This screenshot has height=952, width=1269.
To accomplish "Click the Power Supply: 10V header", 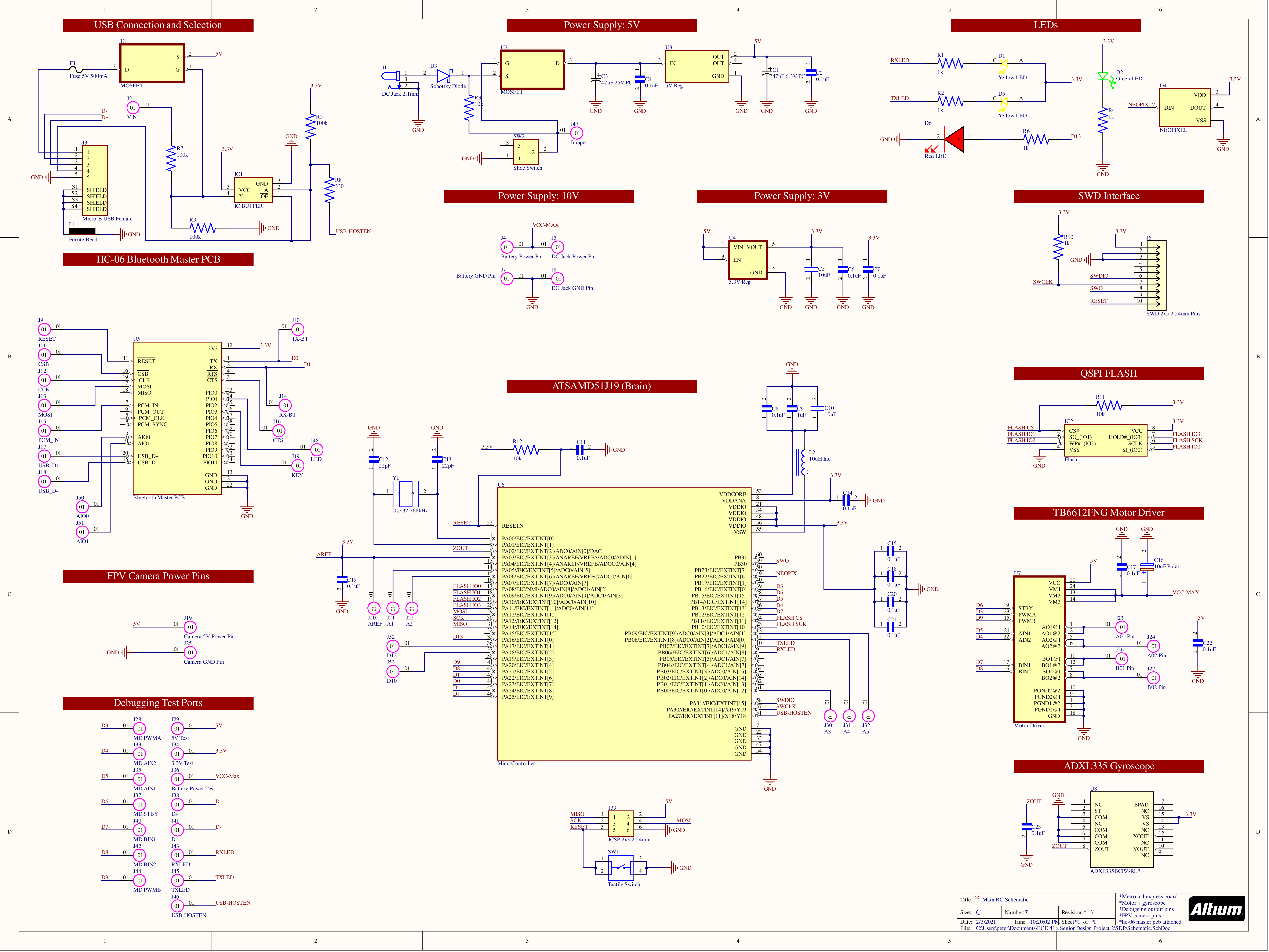I will click(539, 196).
